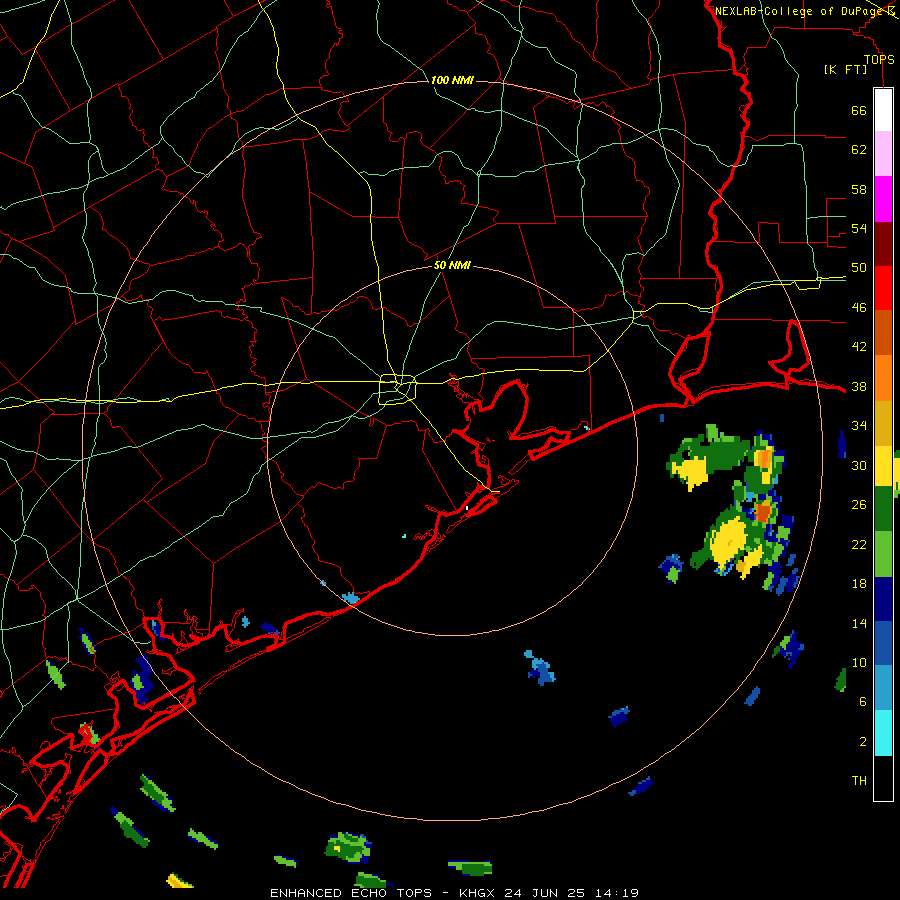Image resolution: width=900 pixels, height=900 pixels.
Task: Select the dark orange legend swatch
Action: click(x=883, y=333)
